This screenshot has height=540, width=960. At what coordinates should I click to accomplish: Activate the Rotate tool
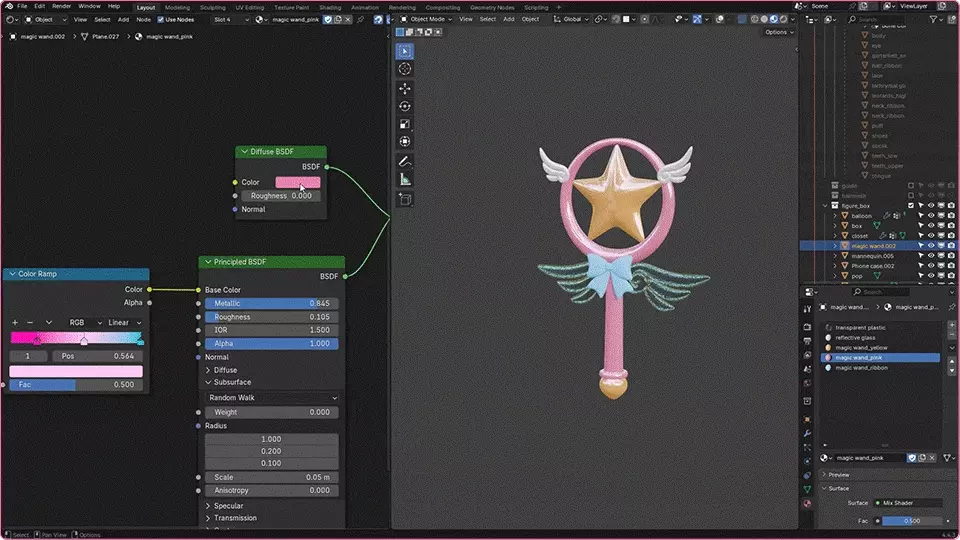[x=405, y=107]
